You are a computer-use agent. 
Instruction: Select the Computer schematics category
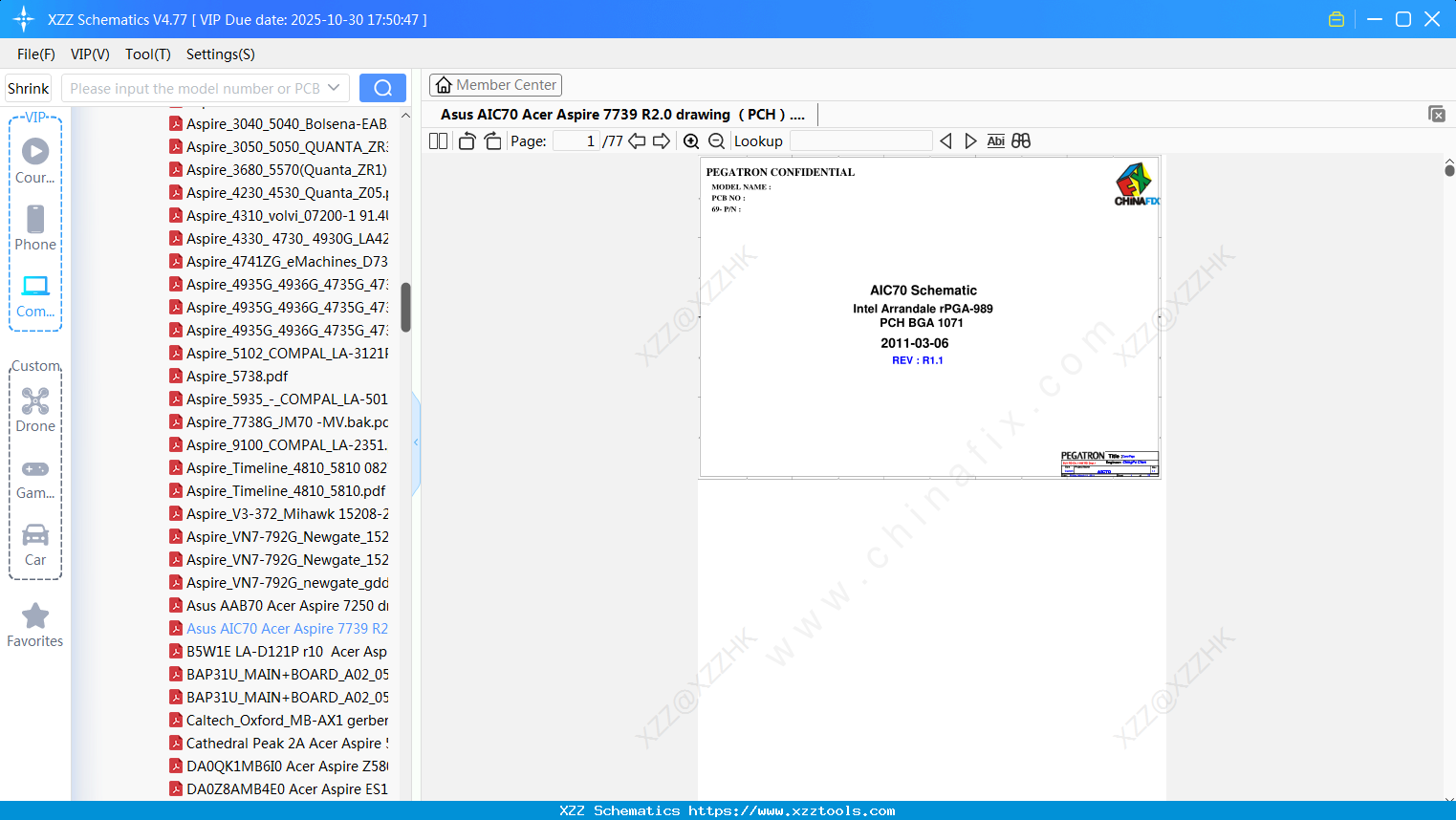[35, 295]
